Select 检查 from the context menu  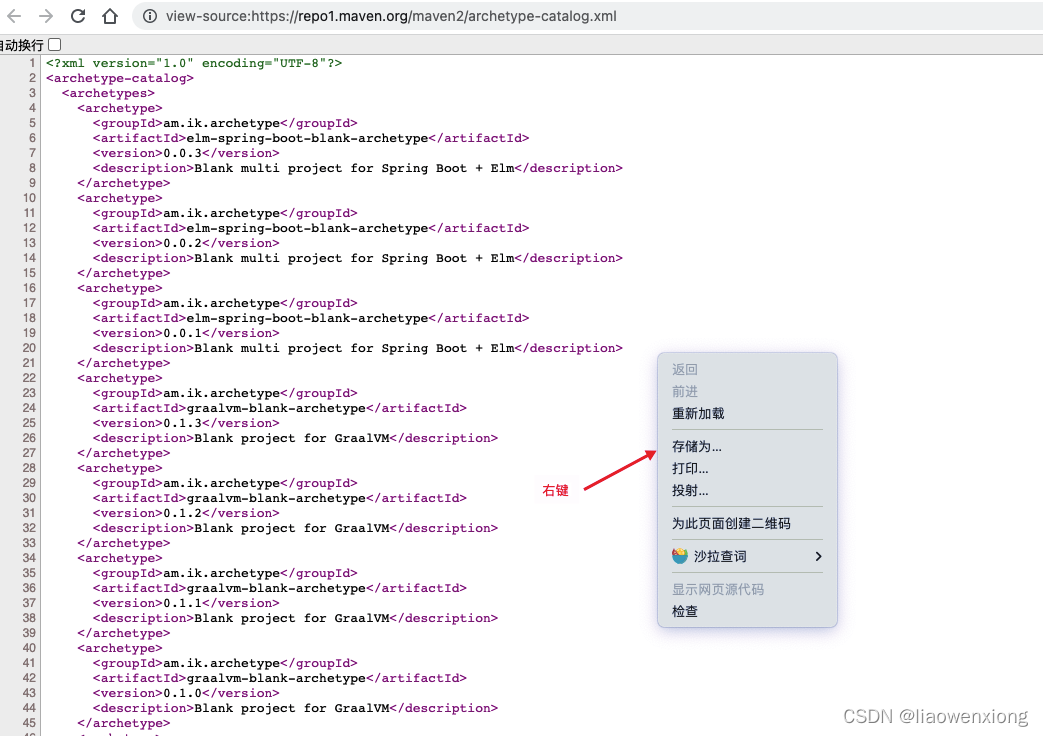pyautogui.click(x=684, y=611)
